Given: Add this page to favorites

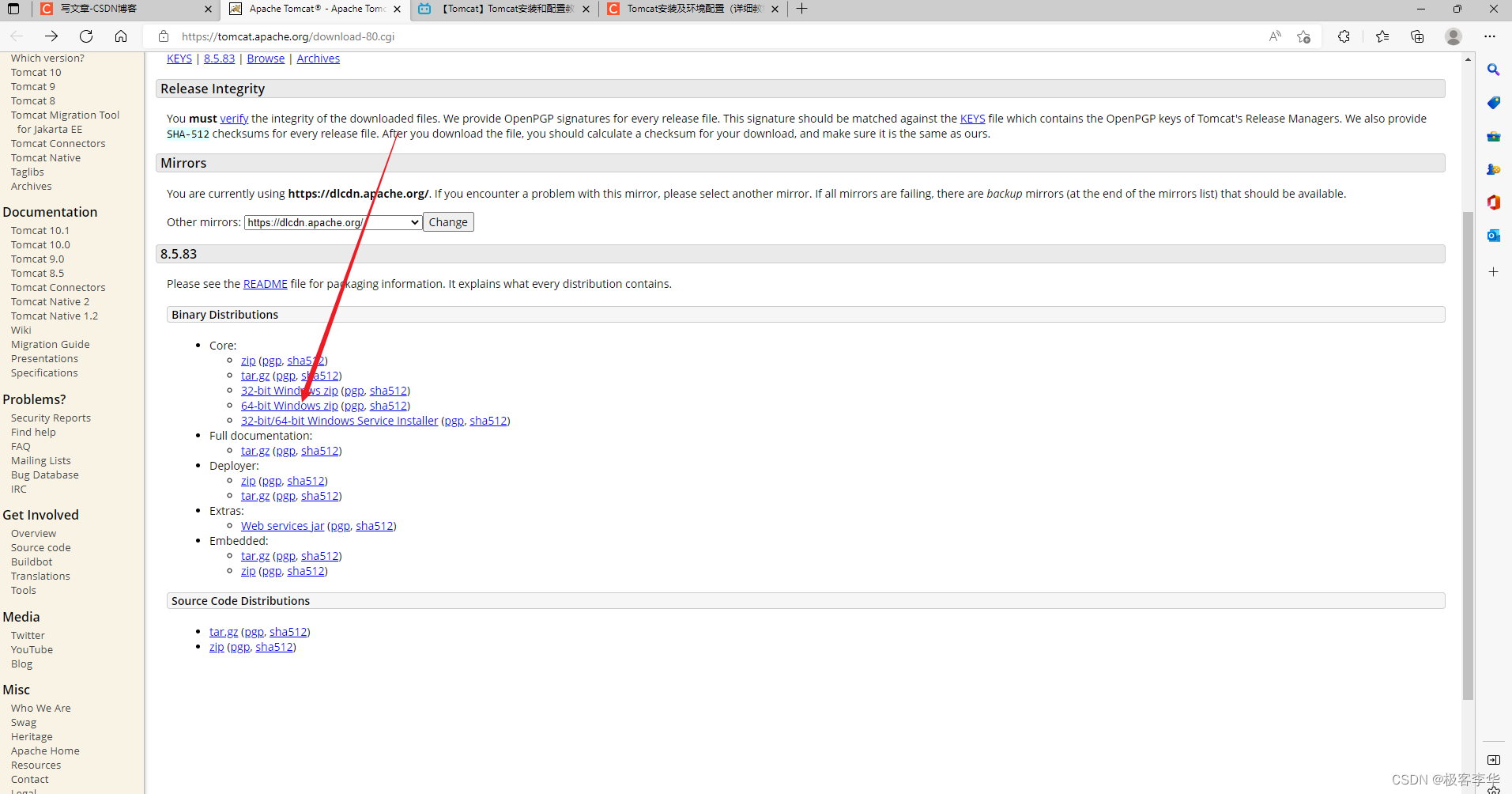Looking at the screenshot, I should click(1304, 36).
